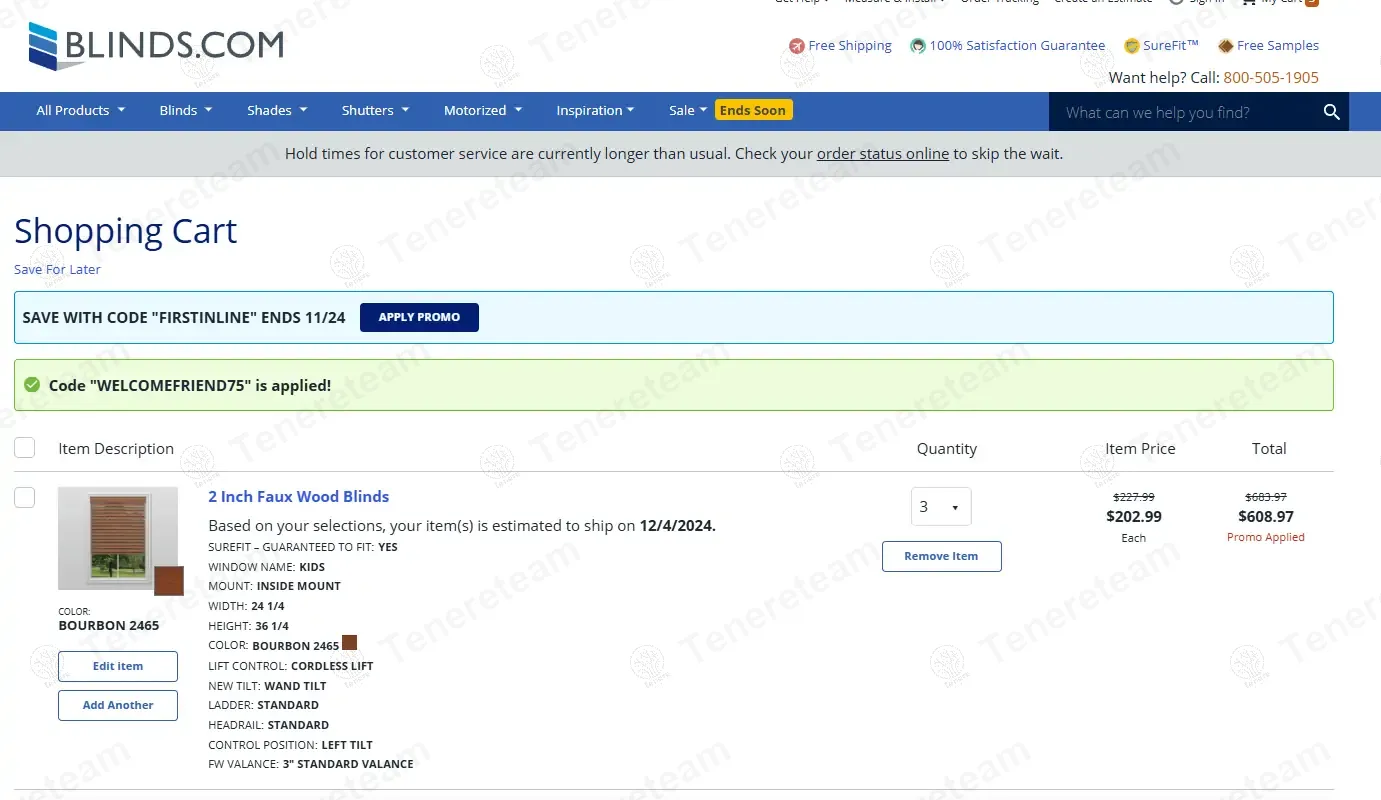The image size is (1381, 800).
Task: Click the green checkmark beside applied code
Action: pos(32,385)
